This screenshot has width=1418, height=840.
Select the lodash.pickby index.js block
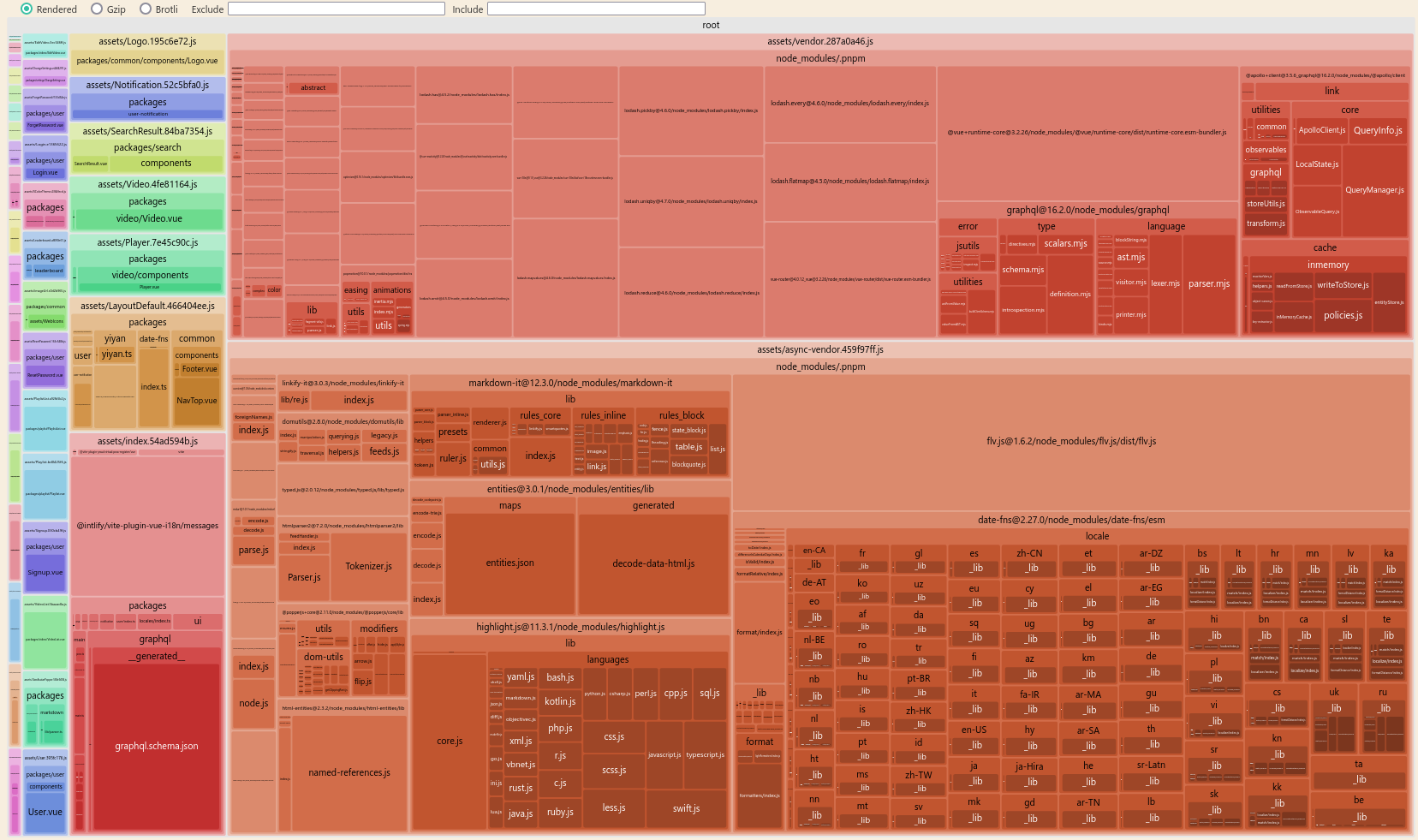click(691, 110)
